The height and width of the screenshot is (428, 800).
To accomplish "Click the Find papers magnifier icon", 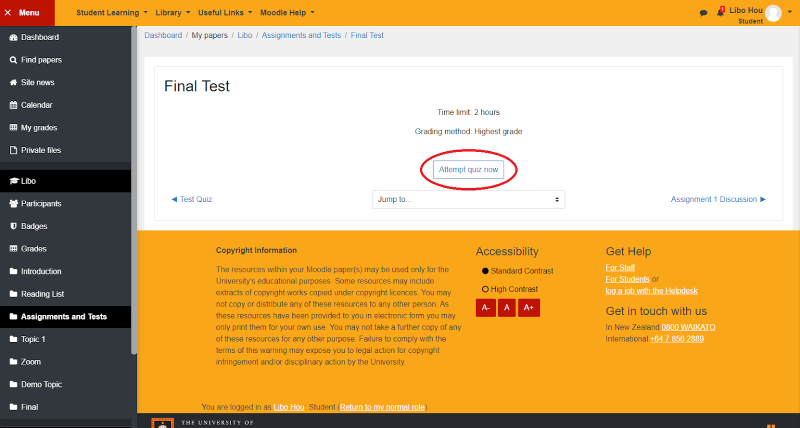I will [13, 60].
